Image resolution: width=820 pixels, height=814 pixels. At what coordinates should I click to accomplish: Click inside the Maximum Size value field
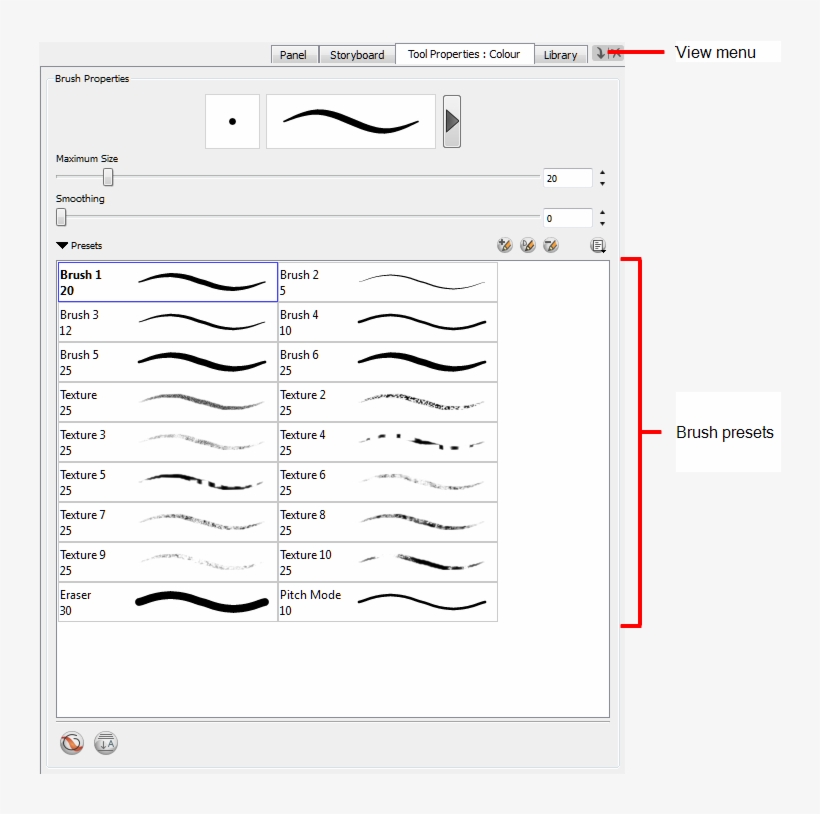click(x=567, y=177)
